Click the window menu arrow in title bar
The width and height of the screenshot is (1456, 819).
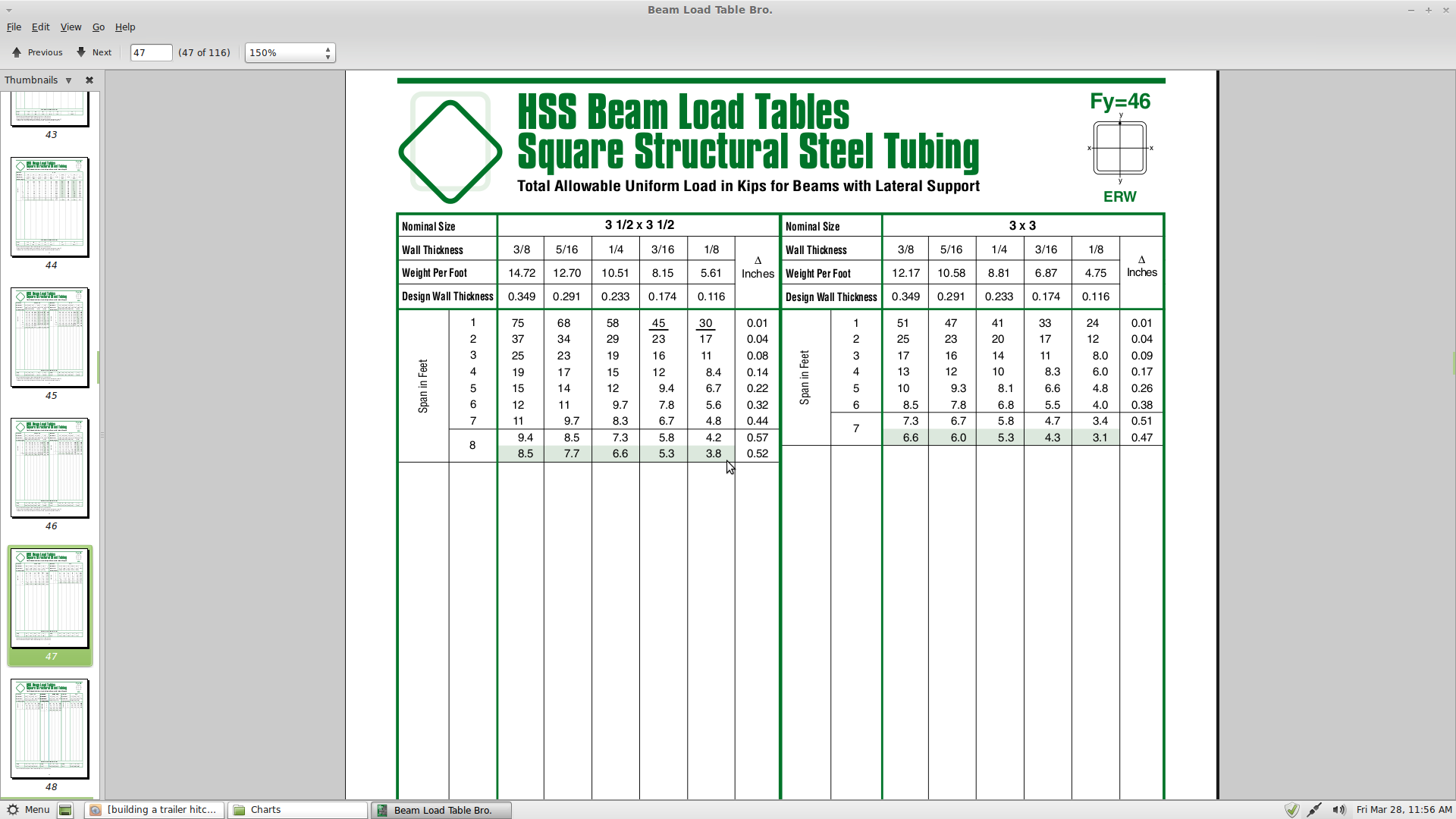(x=9, y=10)
